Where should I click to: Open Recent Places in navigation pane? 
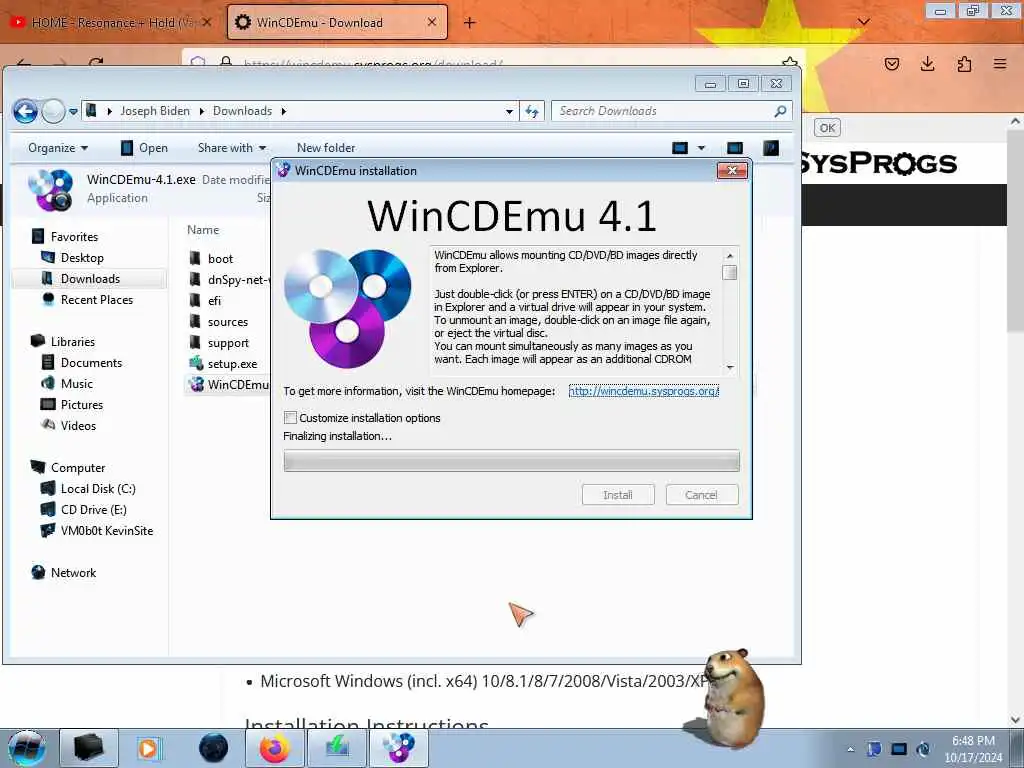pos(88,300)
